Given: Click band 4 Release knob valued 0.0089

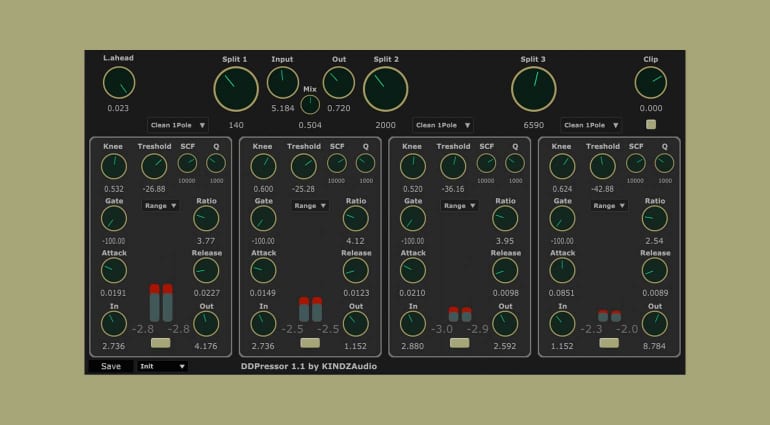Looking at the screenshot, I should click(655, 270).
